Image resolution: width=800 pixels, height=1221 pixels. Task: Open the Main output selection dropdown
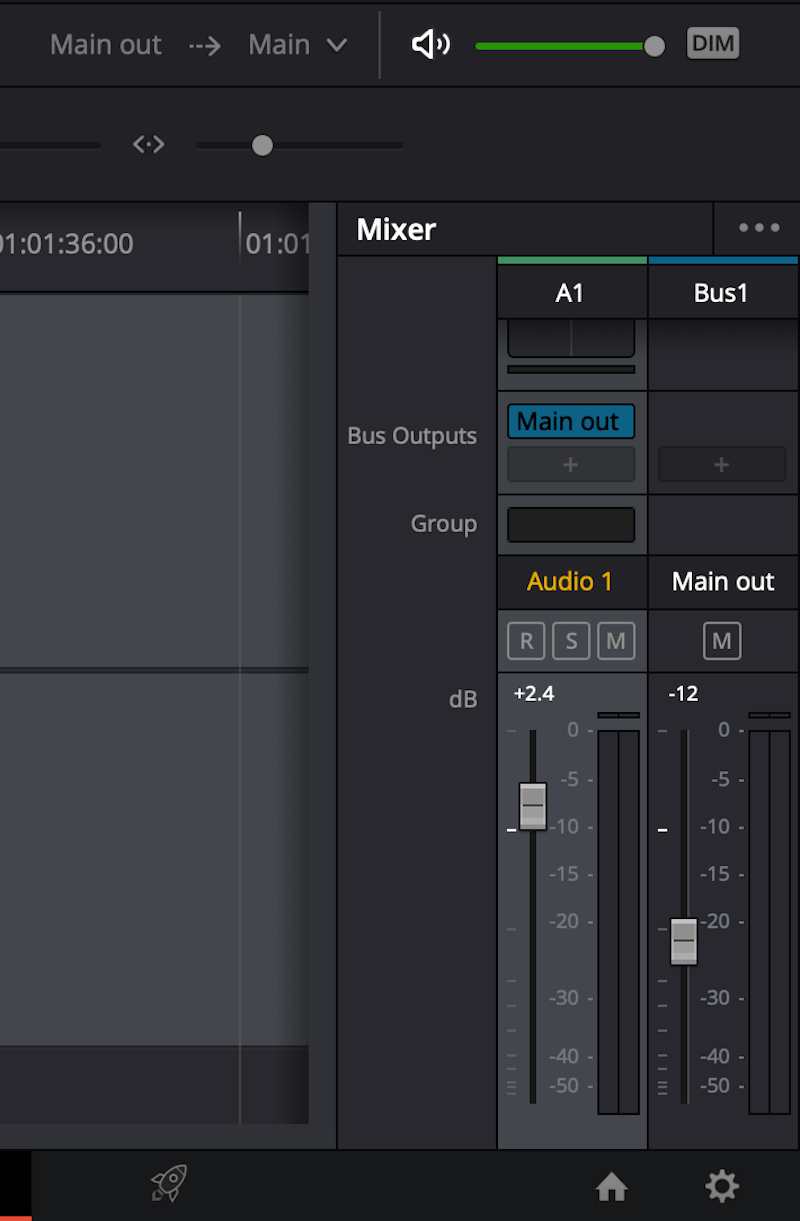(298, 44)
